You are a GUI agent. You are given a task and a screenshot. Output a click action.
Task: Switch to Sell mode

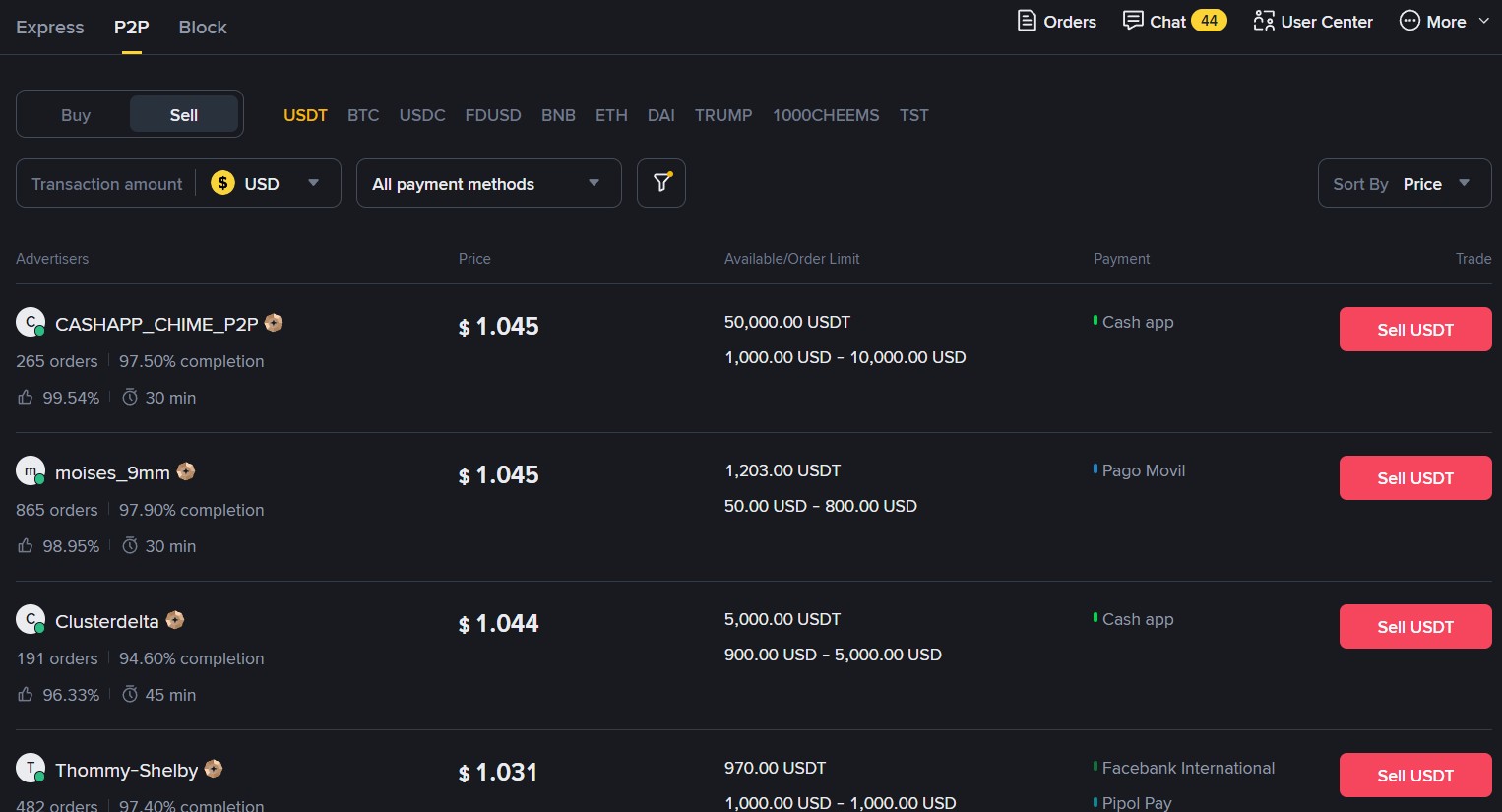point(184,114)
